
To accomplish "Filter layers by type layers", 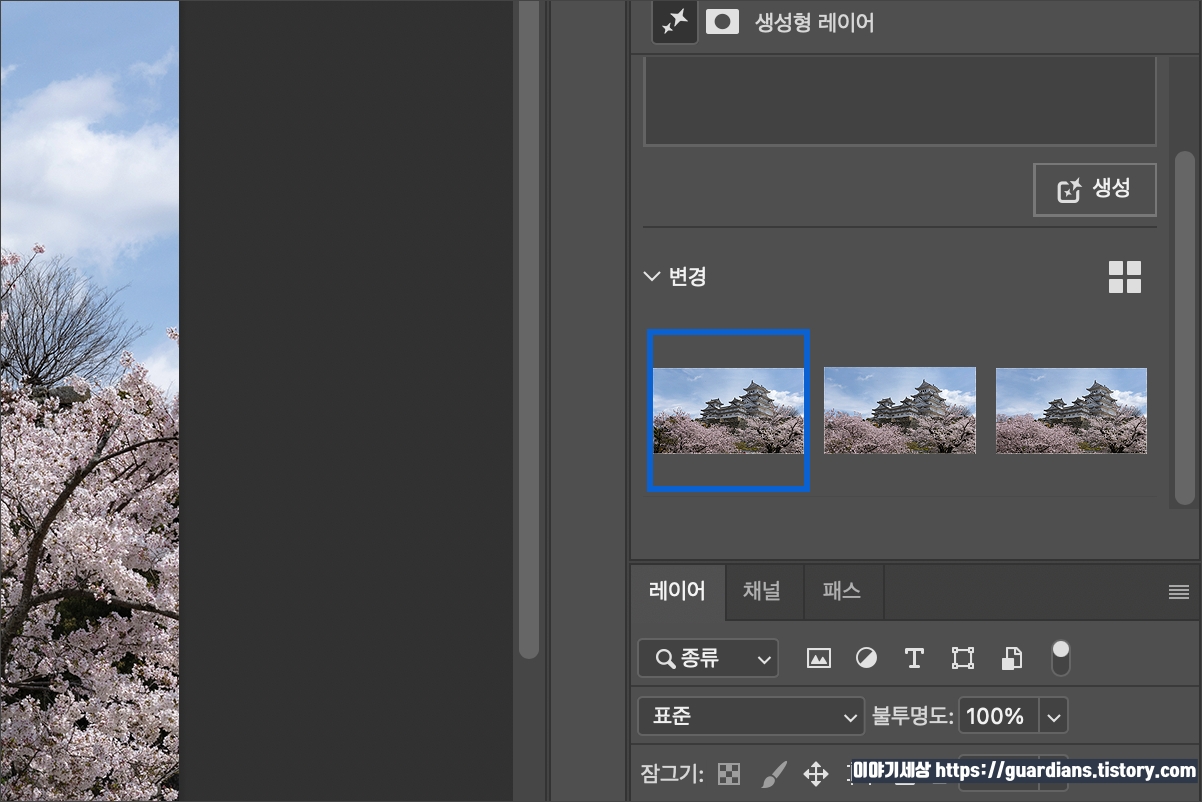I will [x=914, y=658].
